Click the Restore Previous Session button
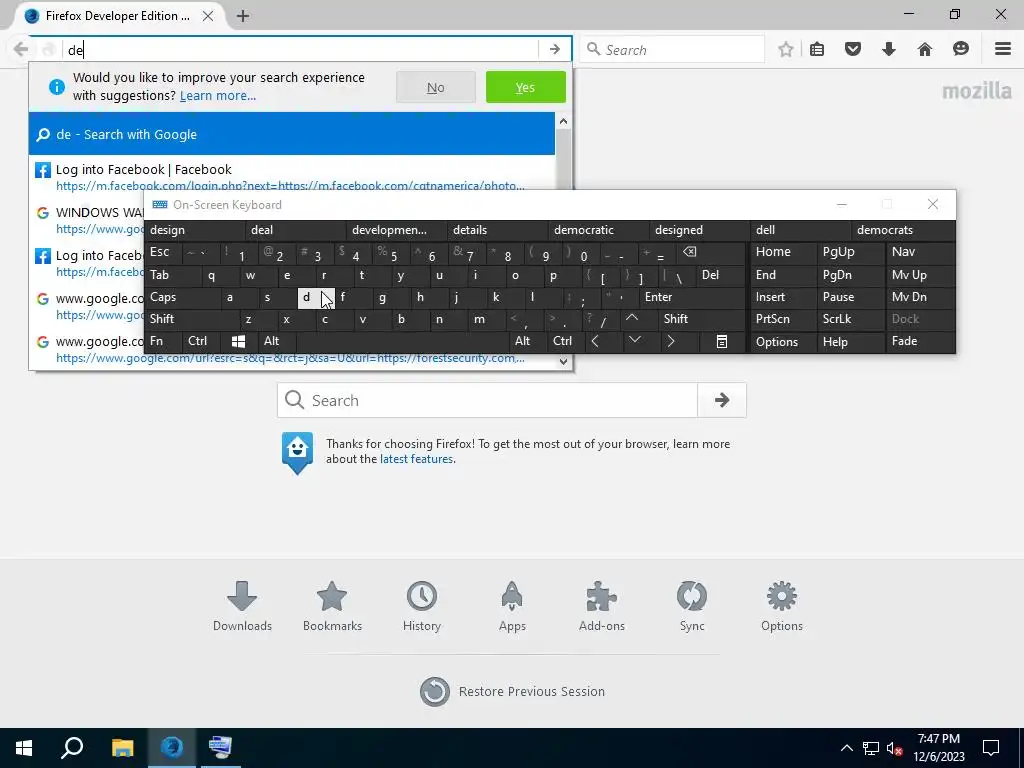This screenshot has height=768, width=1024. (513, 692)
